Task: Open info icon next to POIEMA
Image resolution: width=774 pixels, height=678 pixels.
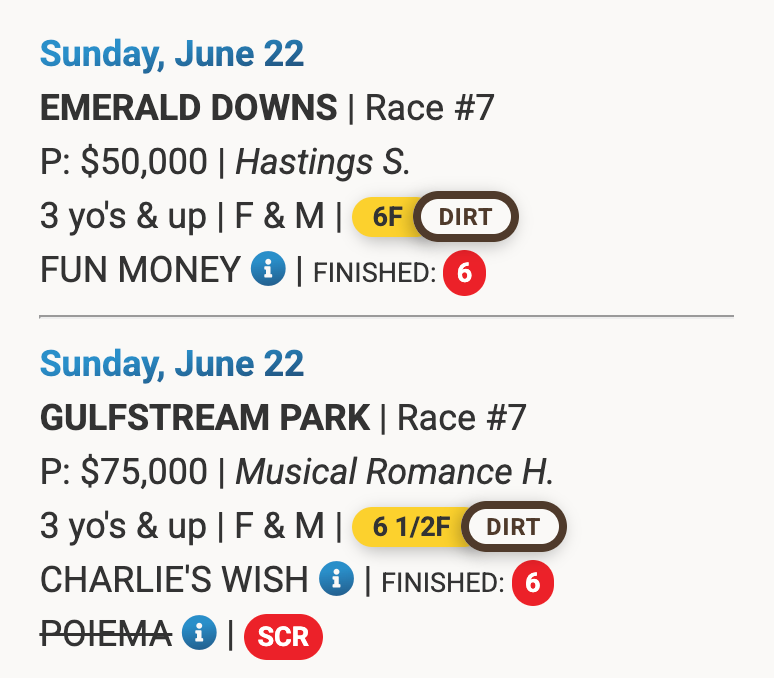Action: pos(199,632)
